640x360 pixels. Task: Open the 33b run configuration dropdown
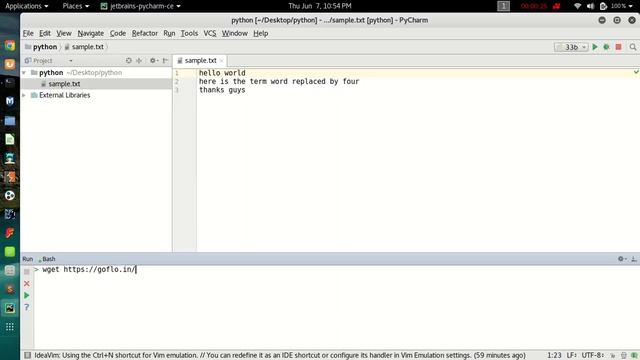(x=571, y=47)
